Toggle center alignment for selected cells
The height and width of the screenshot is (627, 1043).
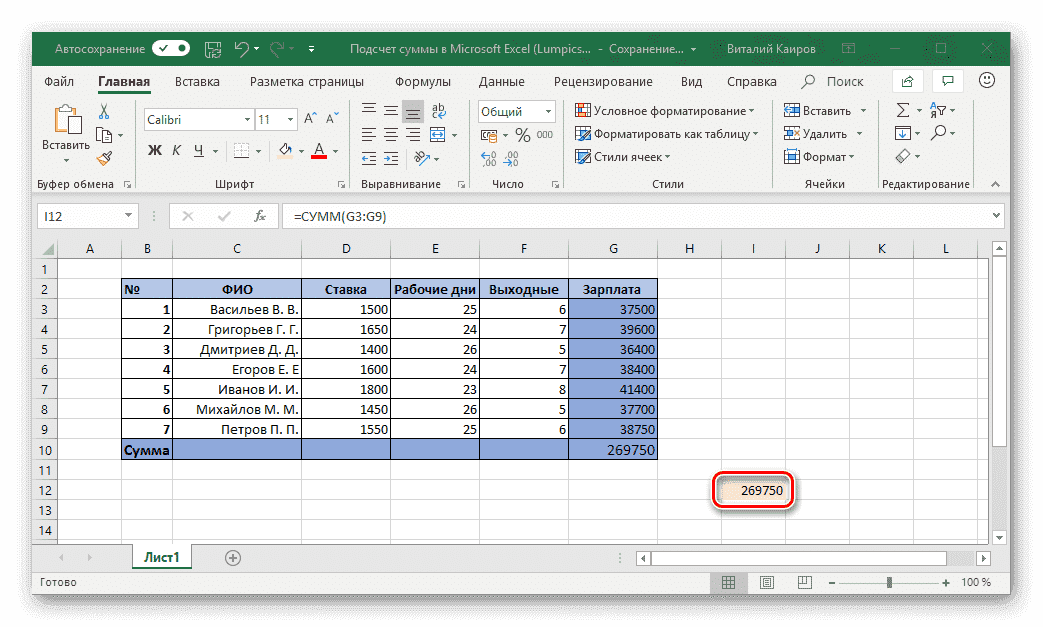390,133
